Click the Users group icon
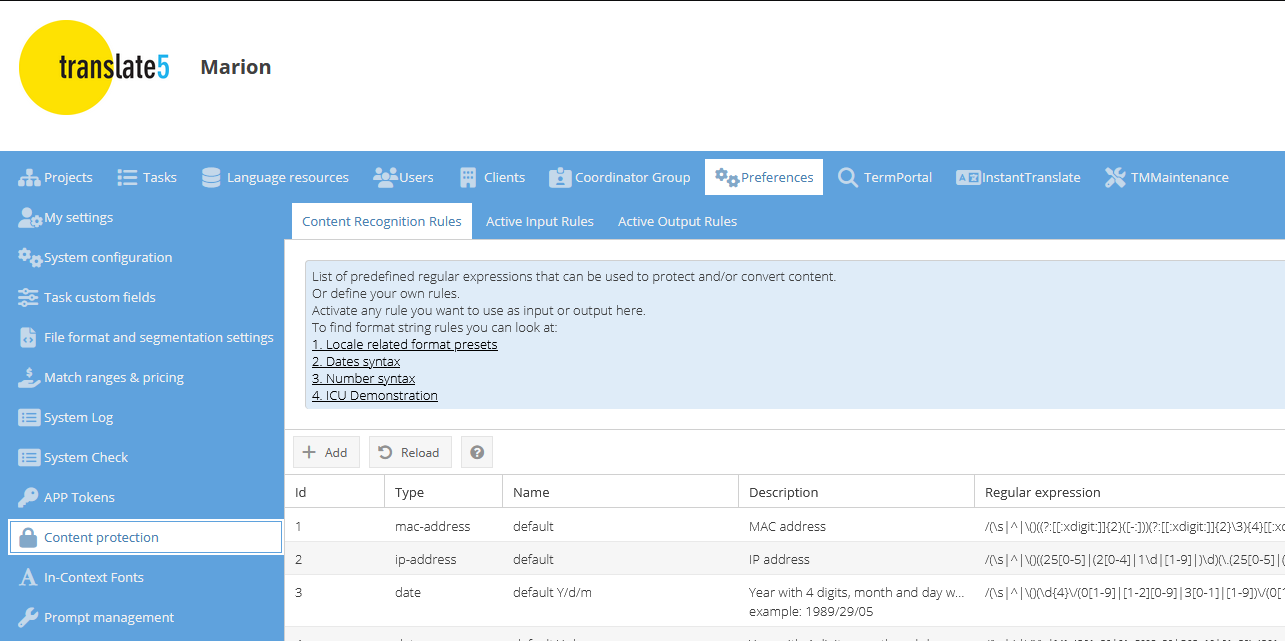Image resolution: width=1285 pixels, height=641 pixels. (385, 177)
